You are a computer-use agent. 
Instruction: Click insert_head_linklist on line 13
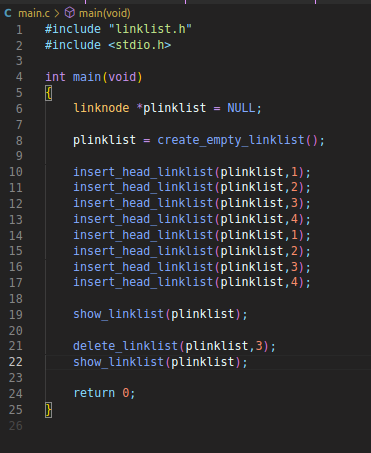pyautogui.click(x=143, y=219)
